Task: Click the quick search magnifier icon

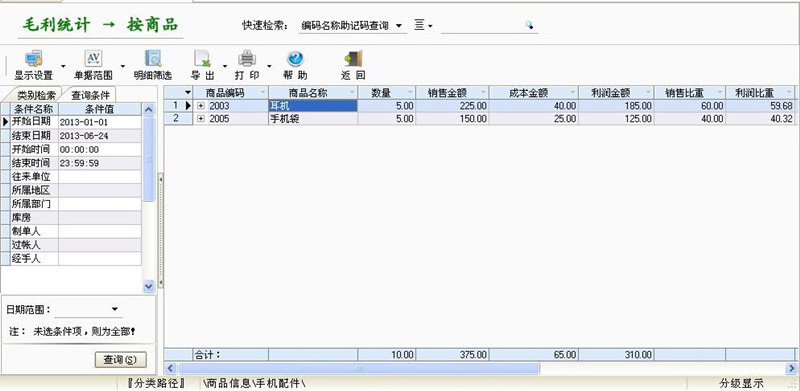Action: [529, 25]
